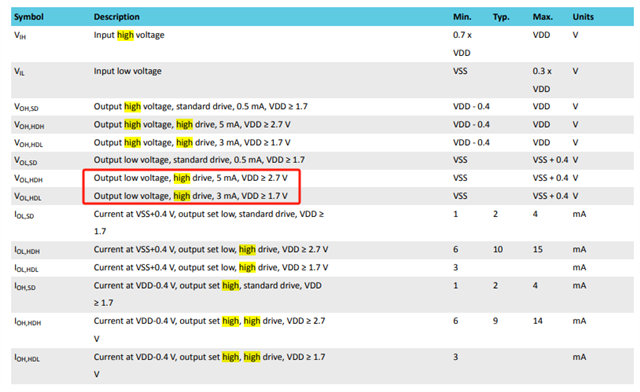The width and height of the screenshot is (640, 392).
Task: Select the VOH,SD symbol cell
Action: (26, 107)
